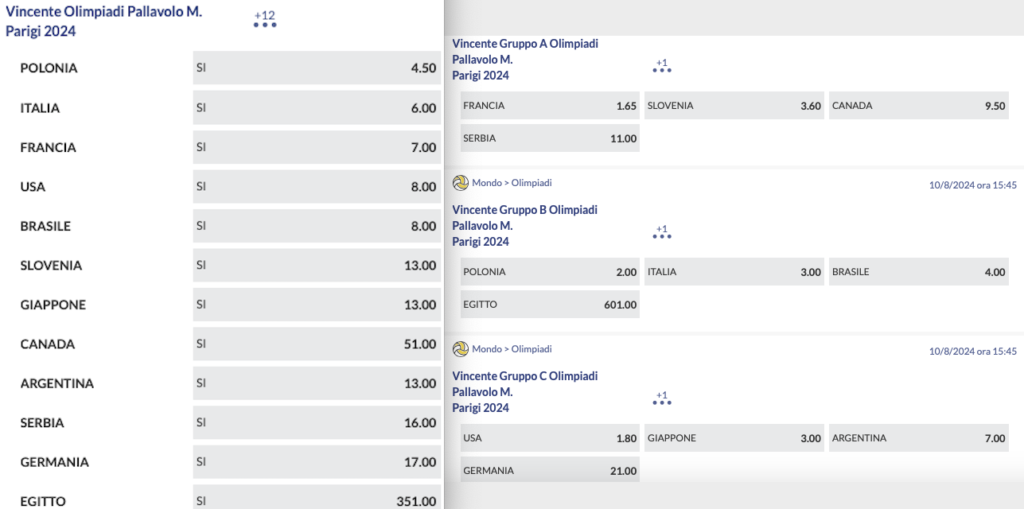The height and width of the screenshot is (509, 1024).
Task: Choose Canada winner odds 51.00
Action: [x=317, y=344]
